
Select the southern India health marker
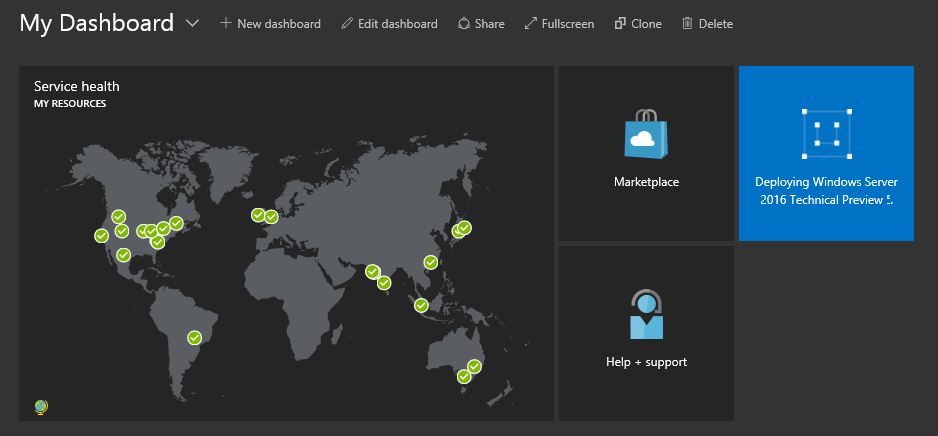coord(384,283)
